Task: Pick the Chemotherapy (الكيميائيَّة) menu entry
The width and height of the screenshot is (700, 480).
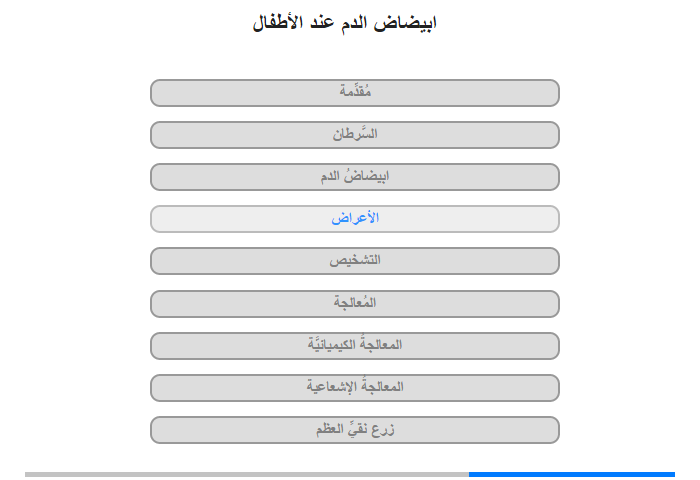Action: 354,346
